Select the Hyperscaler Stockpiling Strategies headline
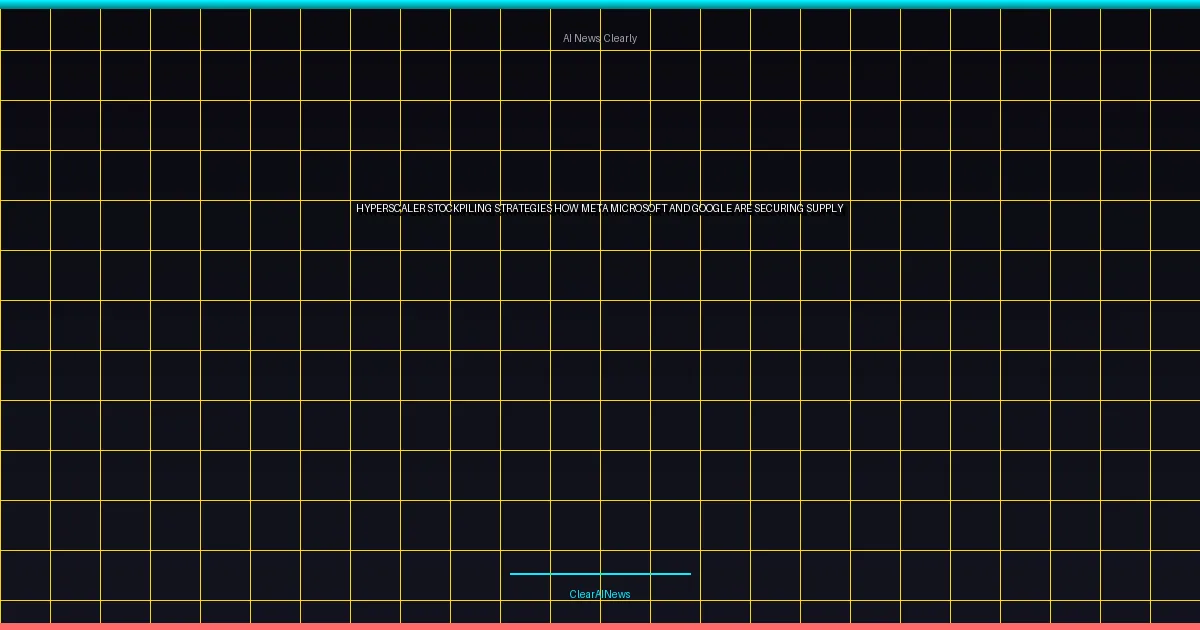The width and height of the screenshot is (1200, 630). [600, 208]
